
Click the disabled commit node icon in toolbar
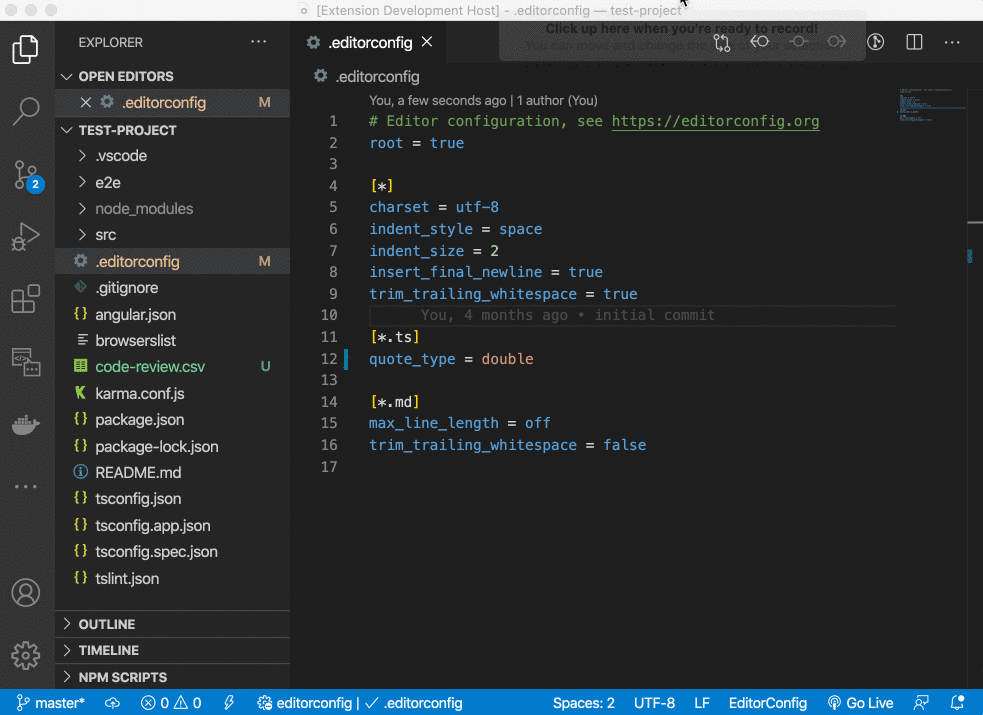798,42
